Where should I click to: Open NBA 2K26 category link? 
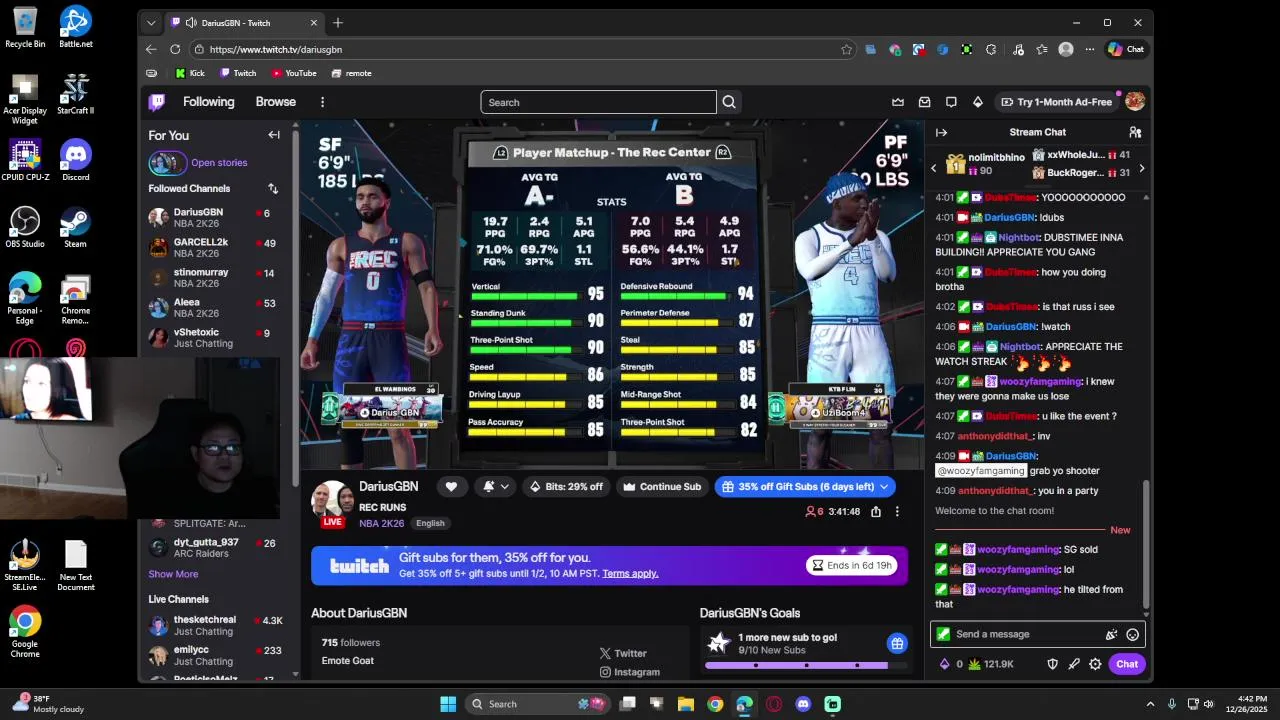[382, 523]
